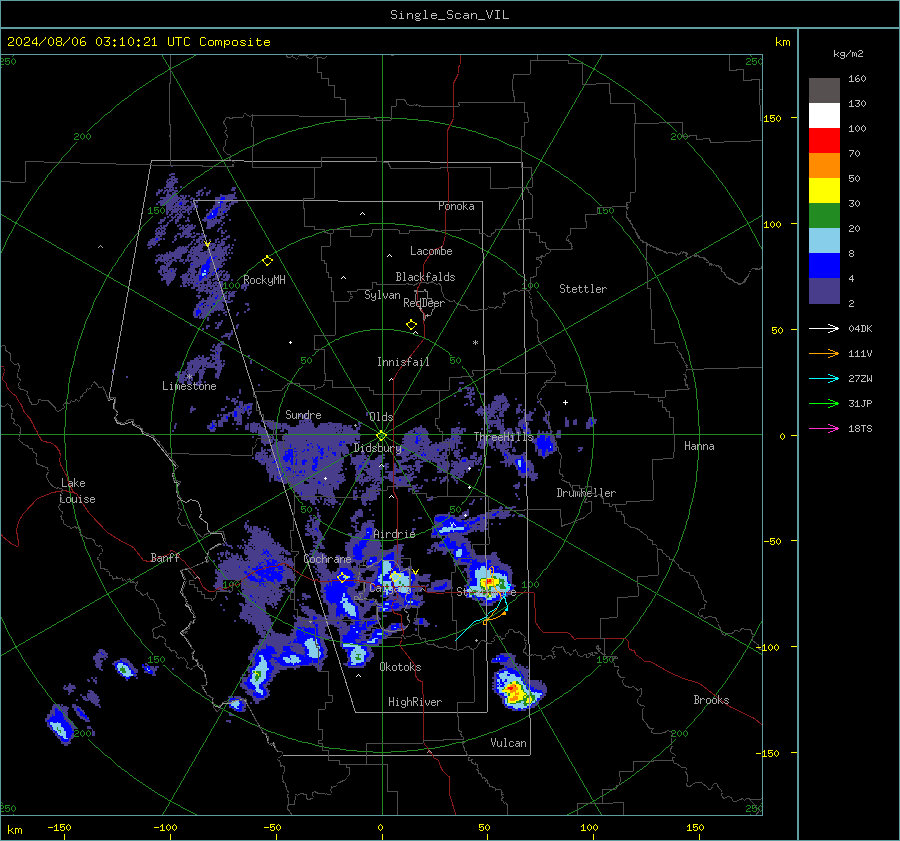Click the Brooks city label
The image size is (900, 841).
[x=711, y=700]
